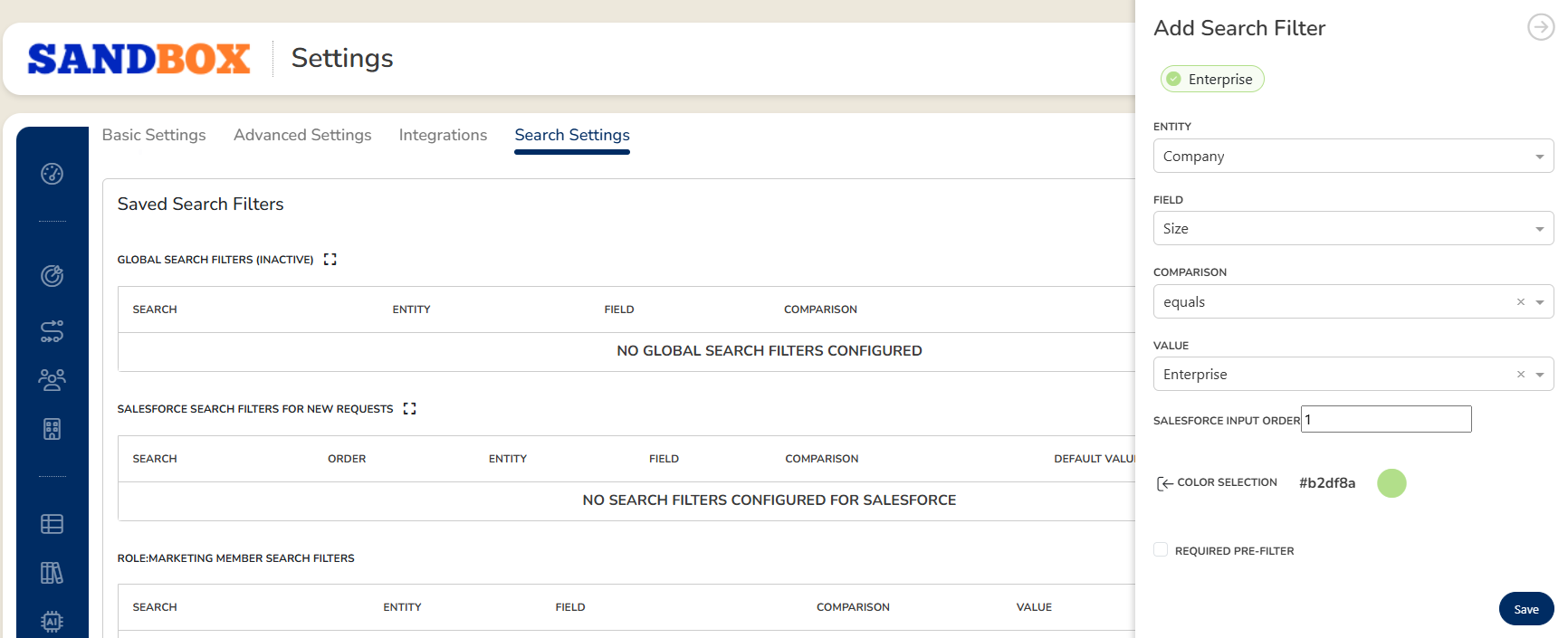This screenshot has height=638, width=1568.
Task: Open the people group icon in sidebar
Action: coord(52,380)
